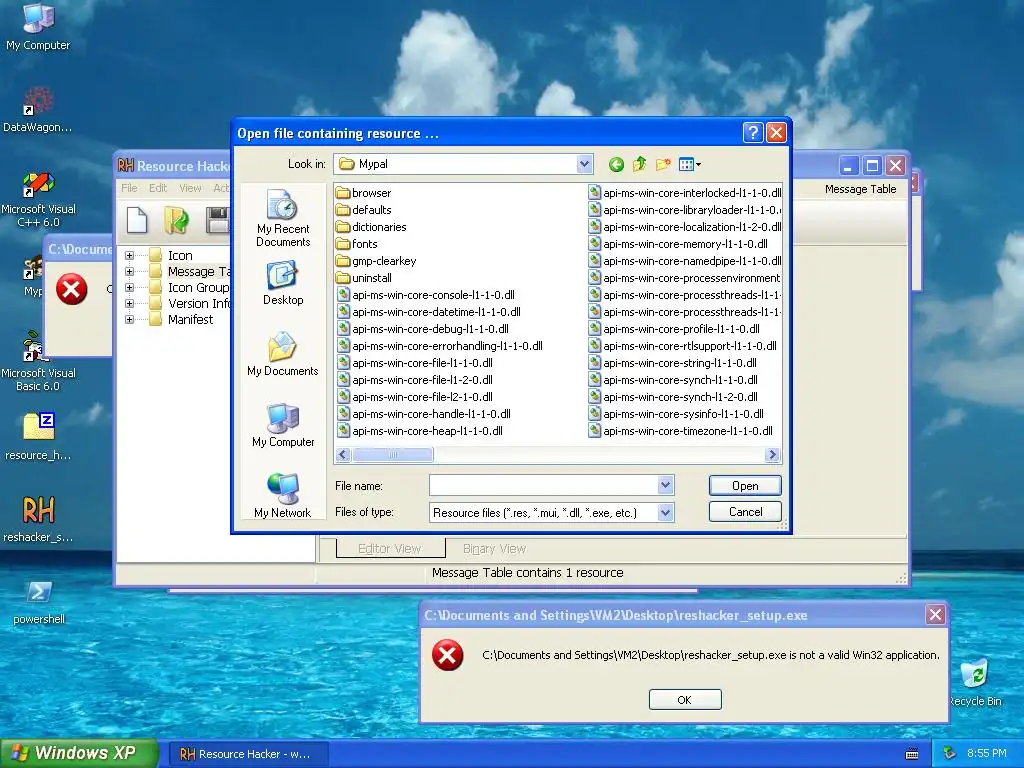The width and height of the screenshot is (1024, 768).
Task: Go up one folder level icon
Action: (639, 165)
